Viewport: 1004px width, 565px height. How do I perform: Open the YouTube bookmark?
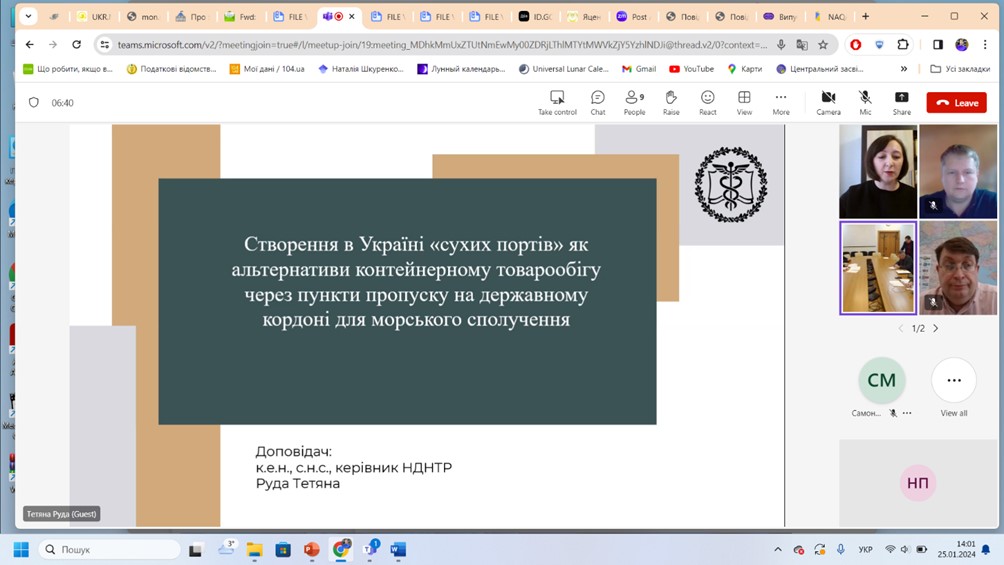pyautogui.click(x=691, y=69)
